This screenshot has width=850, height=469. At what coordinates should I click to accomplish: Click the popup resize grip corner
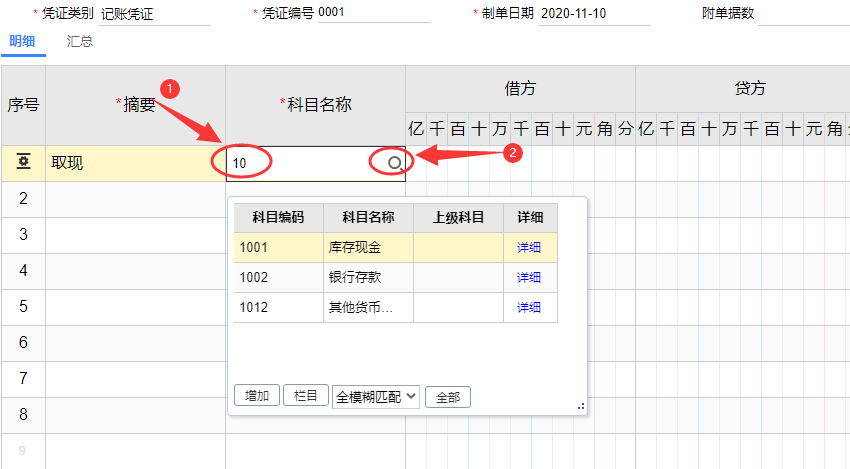[581, 406]
